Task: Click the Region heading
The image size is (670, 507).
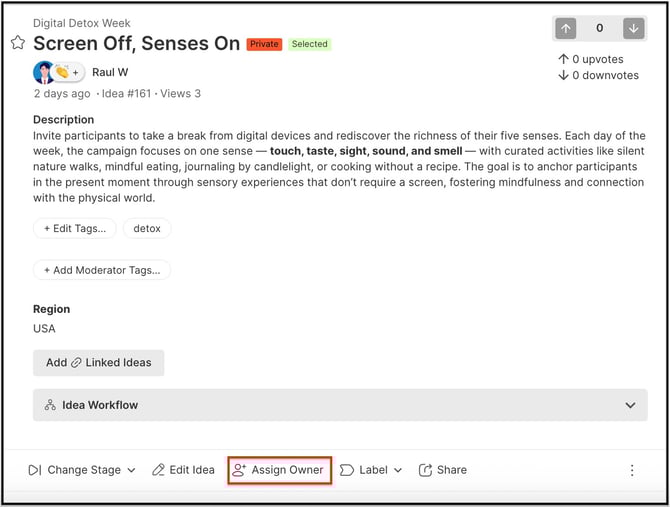Action: (52, 309)
